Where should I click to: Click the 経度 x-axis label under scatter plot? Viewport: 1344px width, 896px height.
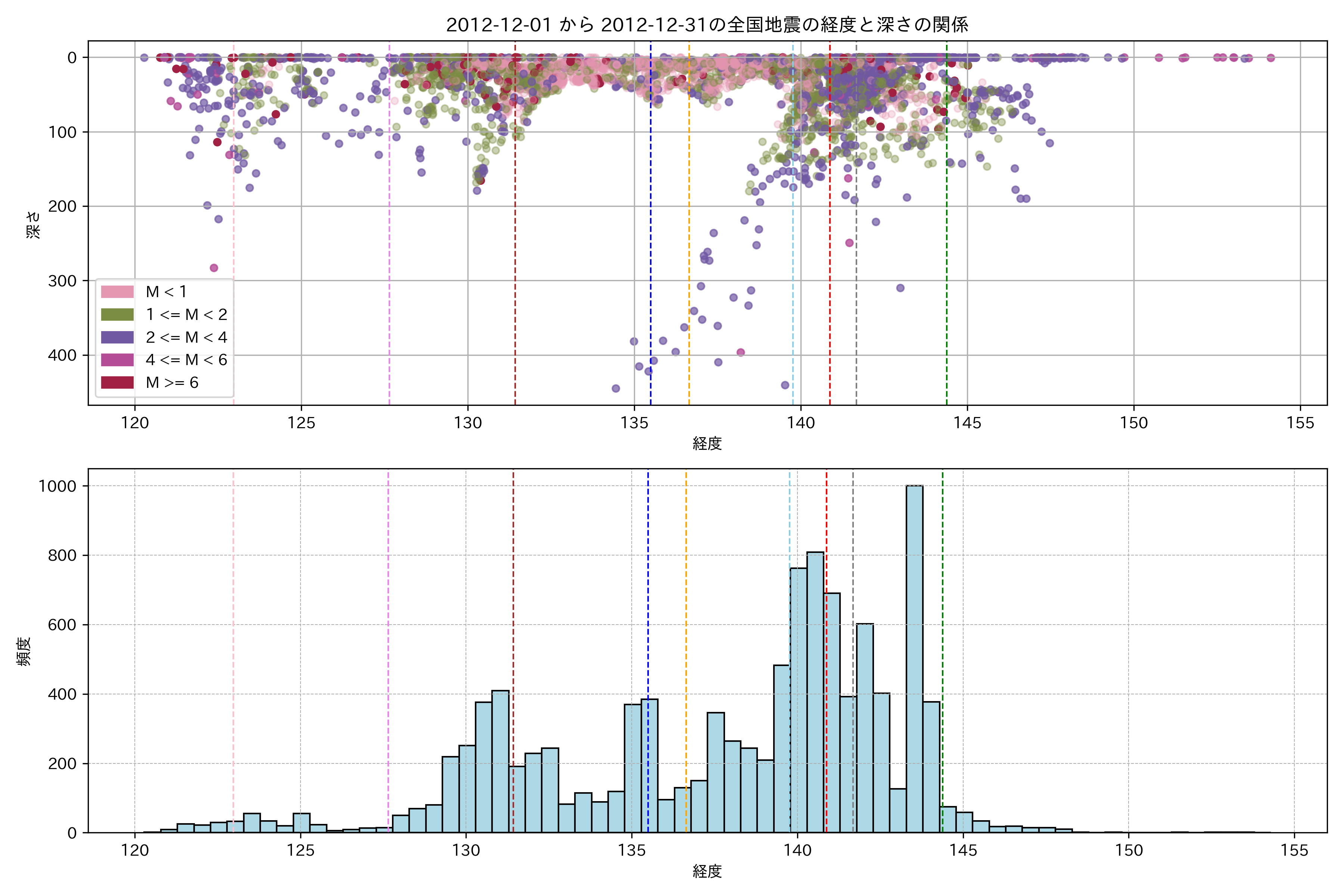click(707, 444)
